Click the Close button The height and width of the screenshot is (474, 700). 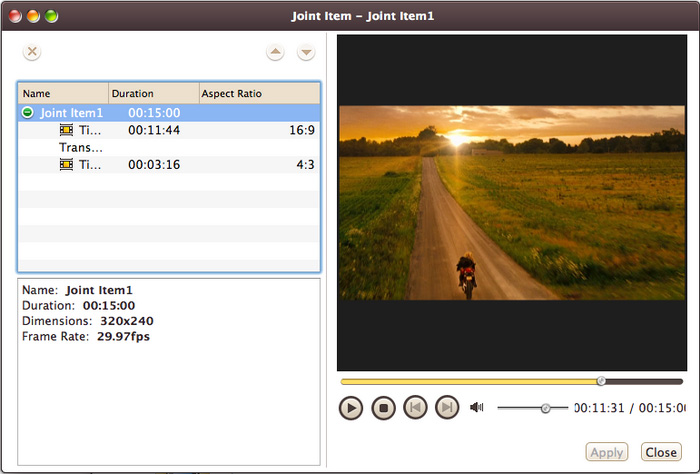click(x=660, y=453)
